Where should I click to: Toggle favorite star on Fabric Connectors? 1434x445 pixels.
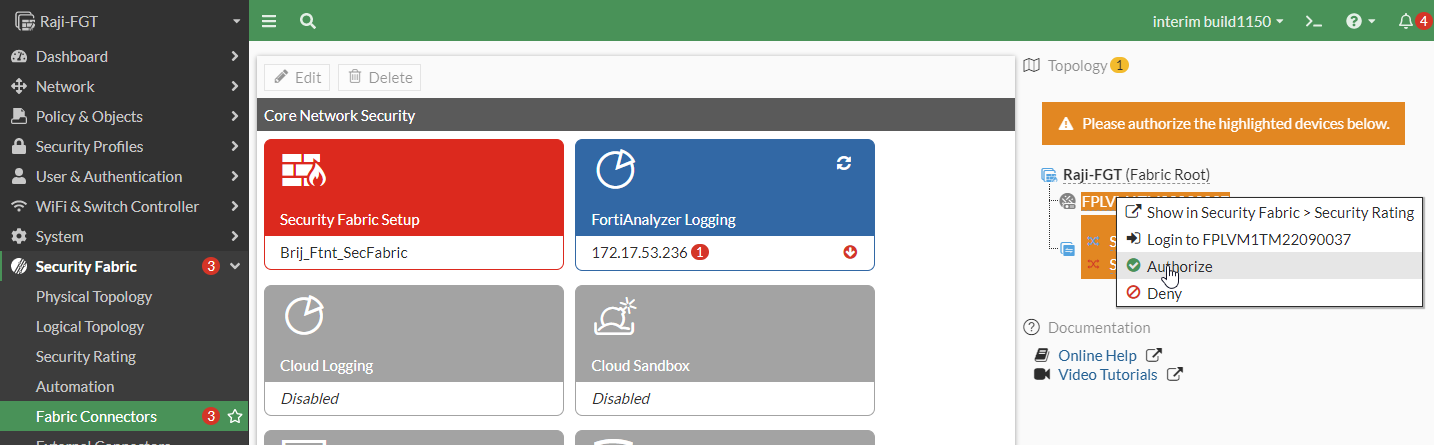coord(235,416)
